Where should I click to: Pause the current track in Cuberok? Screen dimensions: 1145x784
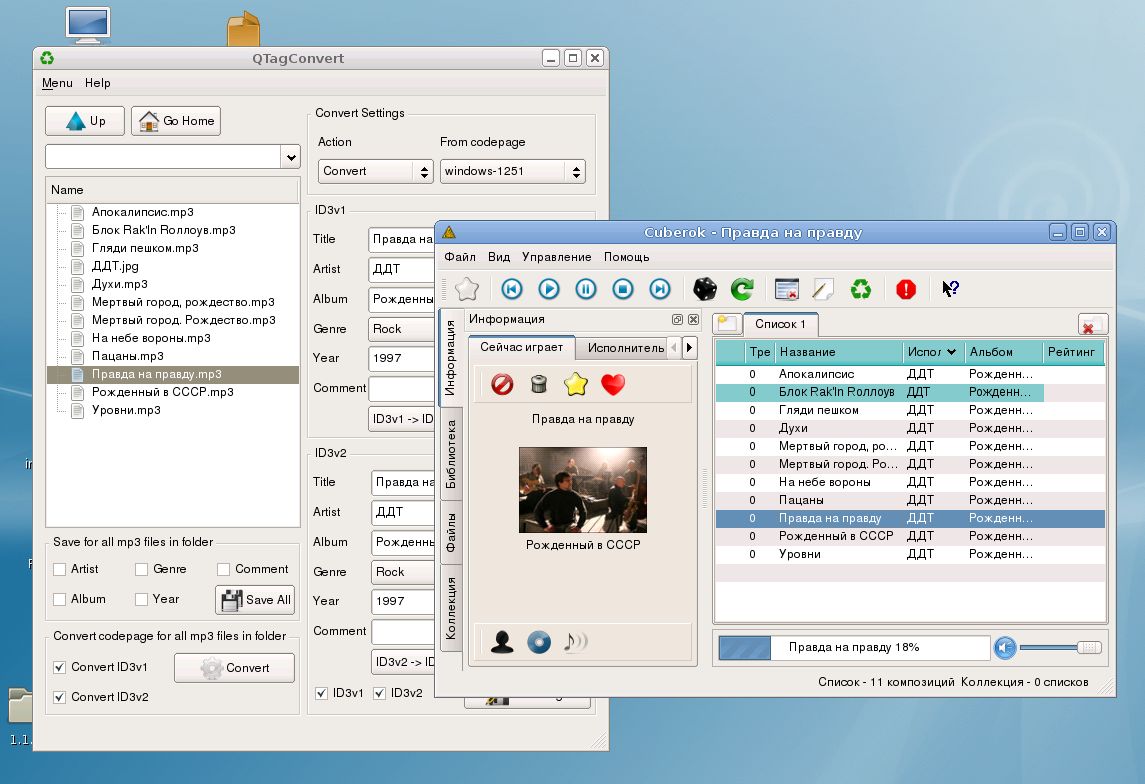pos(586,289)
